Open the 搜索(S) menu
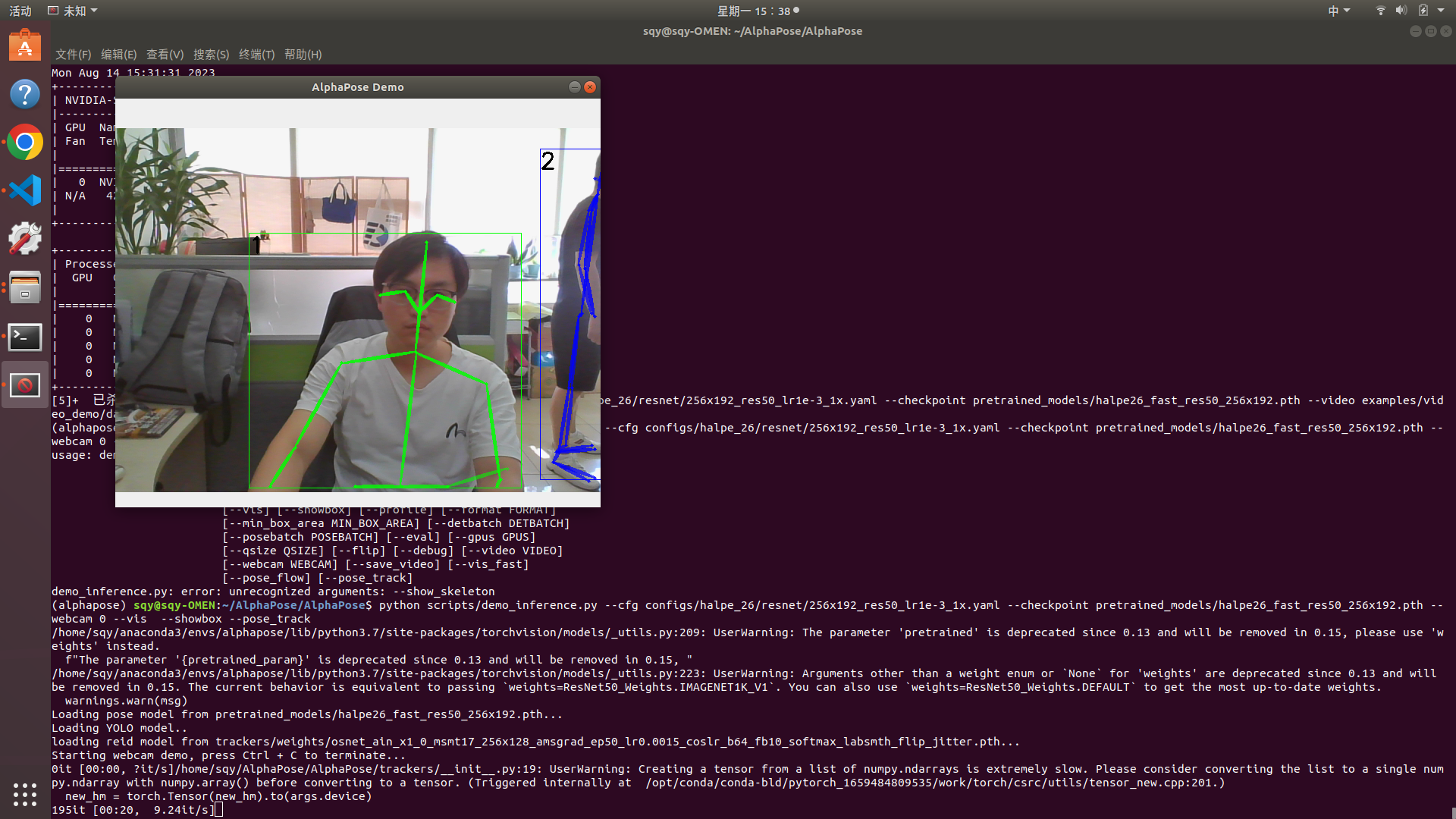 click(211, 55)
